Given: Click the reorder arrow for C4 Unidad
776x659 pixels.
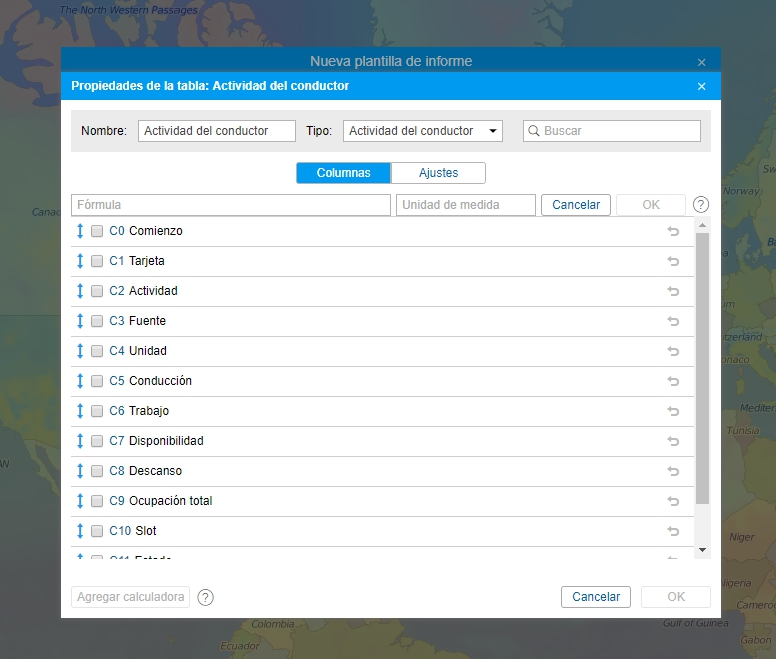Looking at the screenshot, I should pyautogui.click(x=80, y=351).
